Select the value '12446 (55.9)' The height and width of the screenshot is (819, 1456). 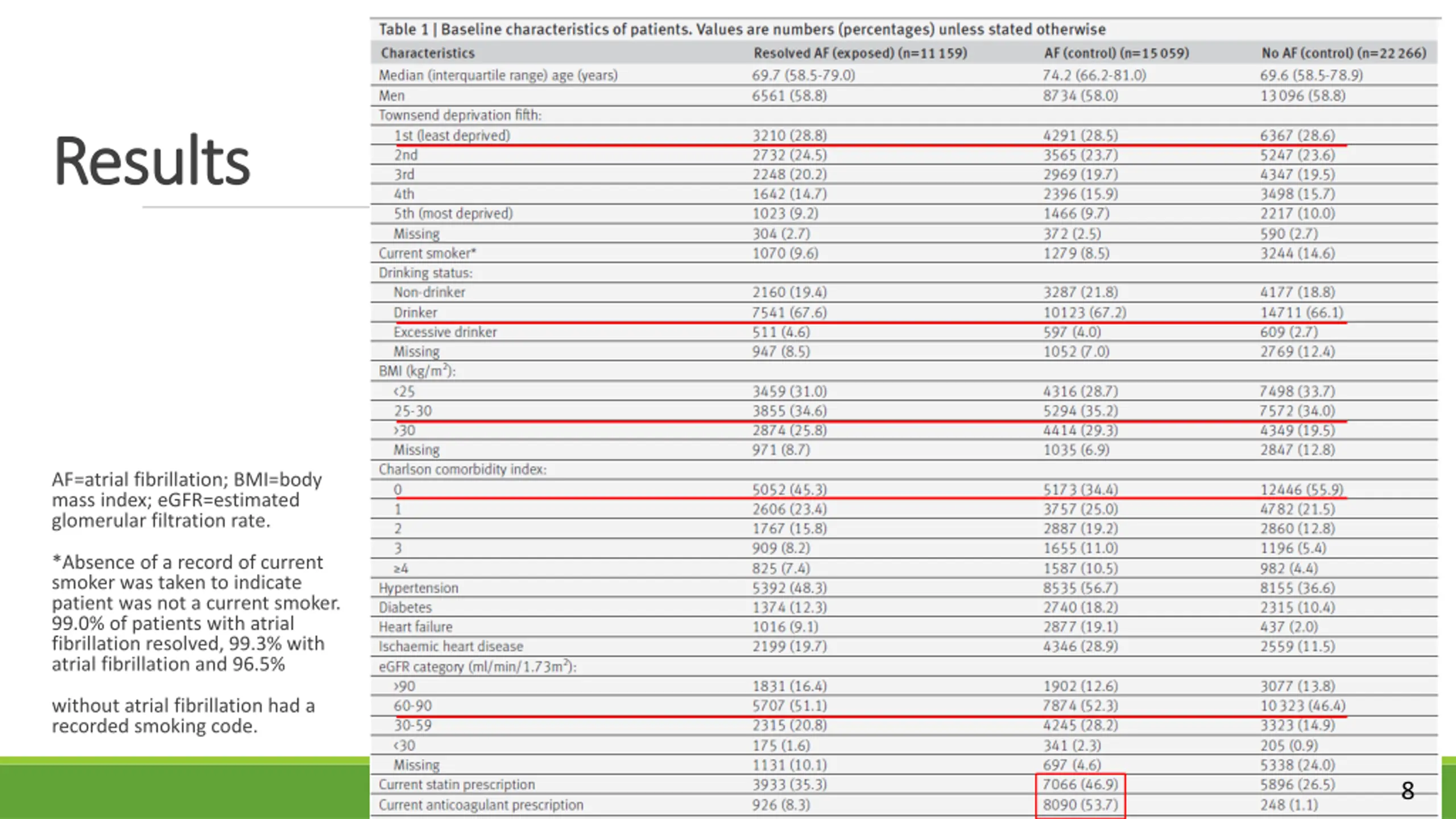pos(1302,490)
